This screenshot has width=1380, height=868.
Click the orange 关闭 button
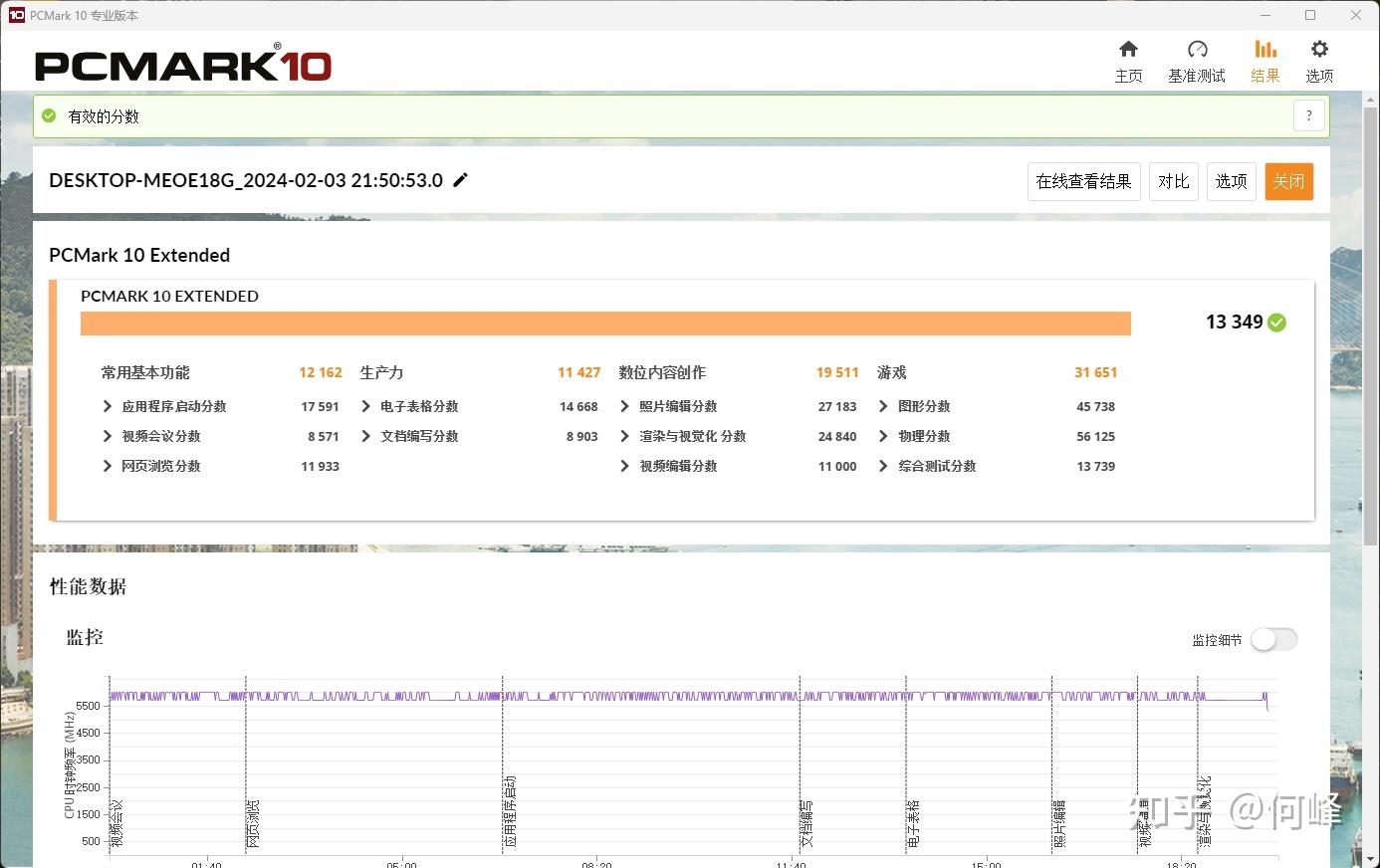1288,181
